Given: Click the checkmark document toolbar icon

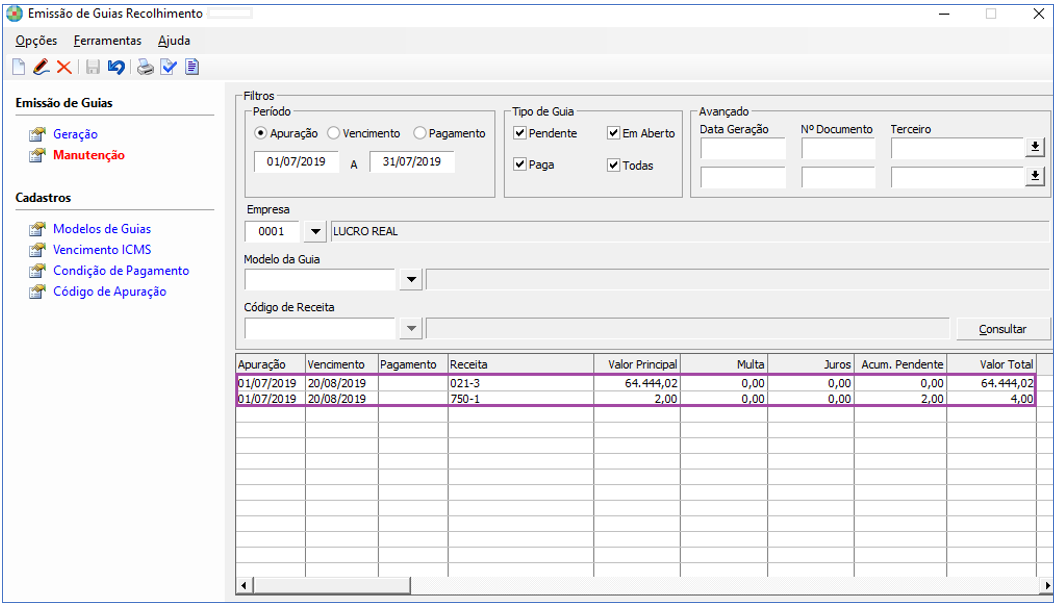Looking at the screenshot, I should (x=169, y=67).
